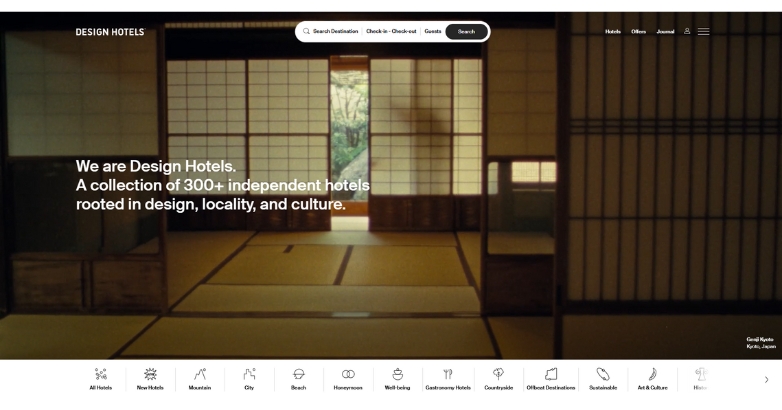782x410 pixels.
Task: Open Journal in top navigation
Action: [665, 31]
